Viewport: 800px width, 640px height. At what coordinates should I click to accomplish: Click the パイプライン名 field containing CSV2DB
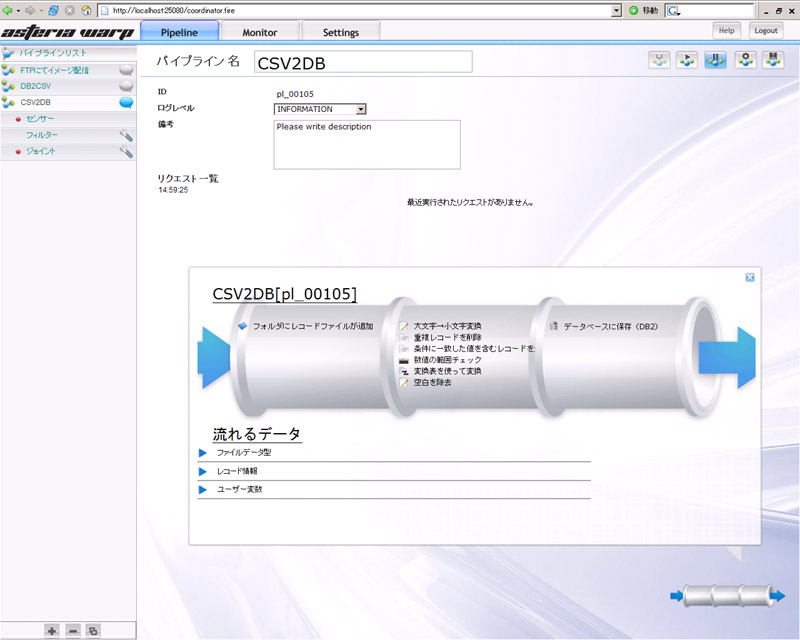[363, 62]
